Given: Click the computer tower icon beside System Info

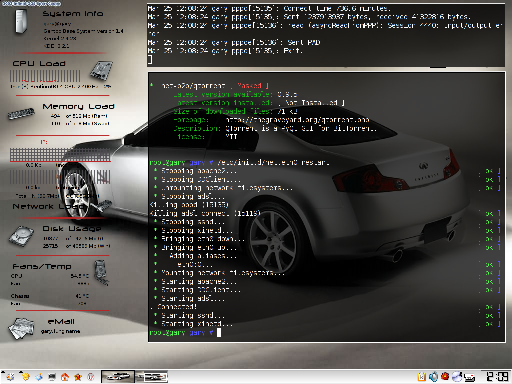Looking at the screenshot, I should (21, 21).
